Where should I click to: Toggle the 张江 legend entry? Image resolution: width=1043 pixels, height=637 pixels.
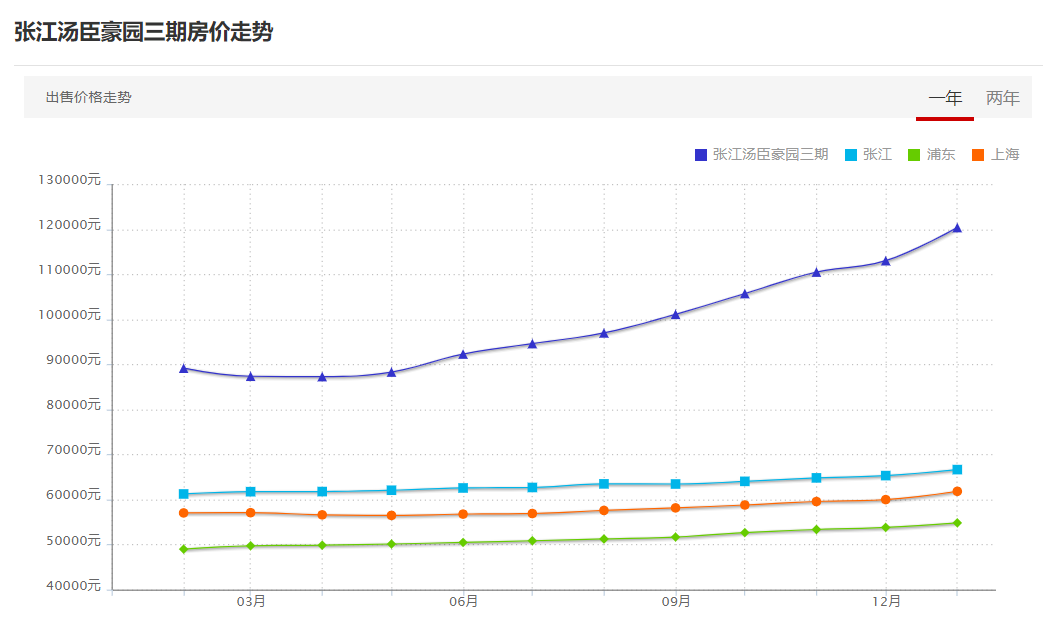pos(868,154)
